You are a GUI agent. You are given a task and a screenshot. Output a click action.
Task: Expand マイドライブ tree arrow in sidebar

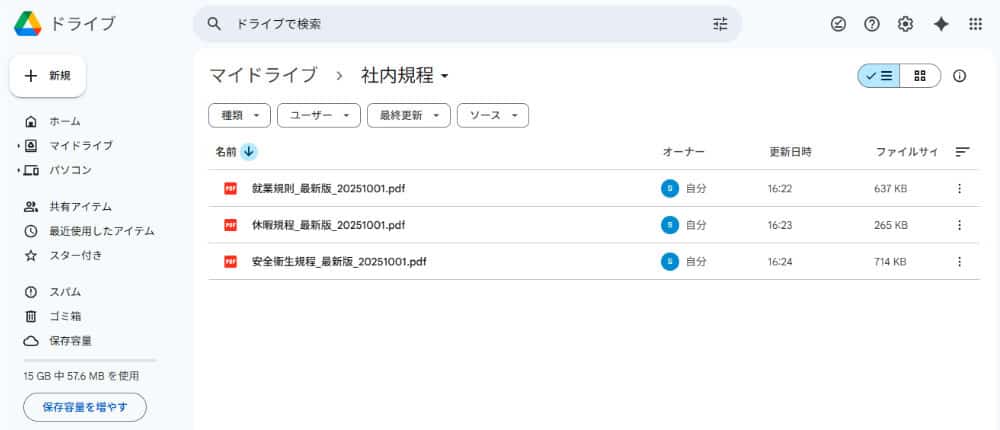click(18, 146)
